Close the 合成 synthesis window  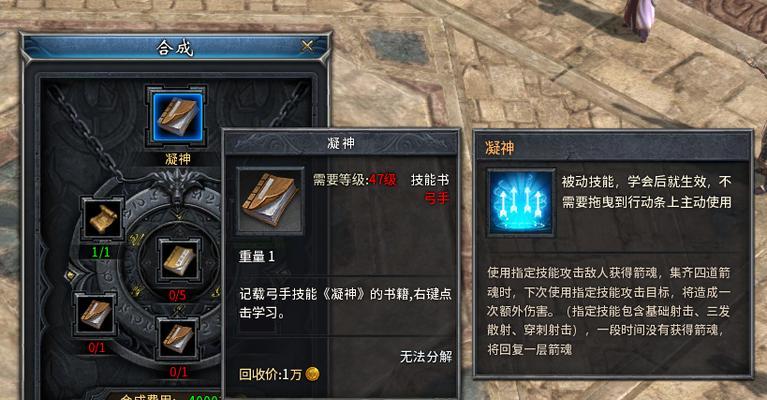(x=307, y=46)
